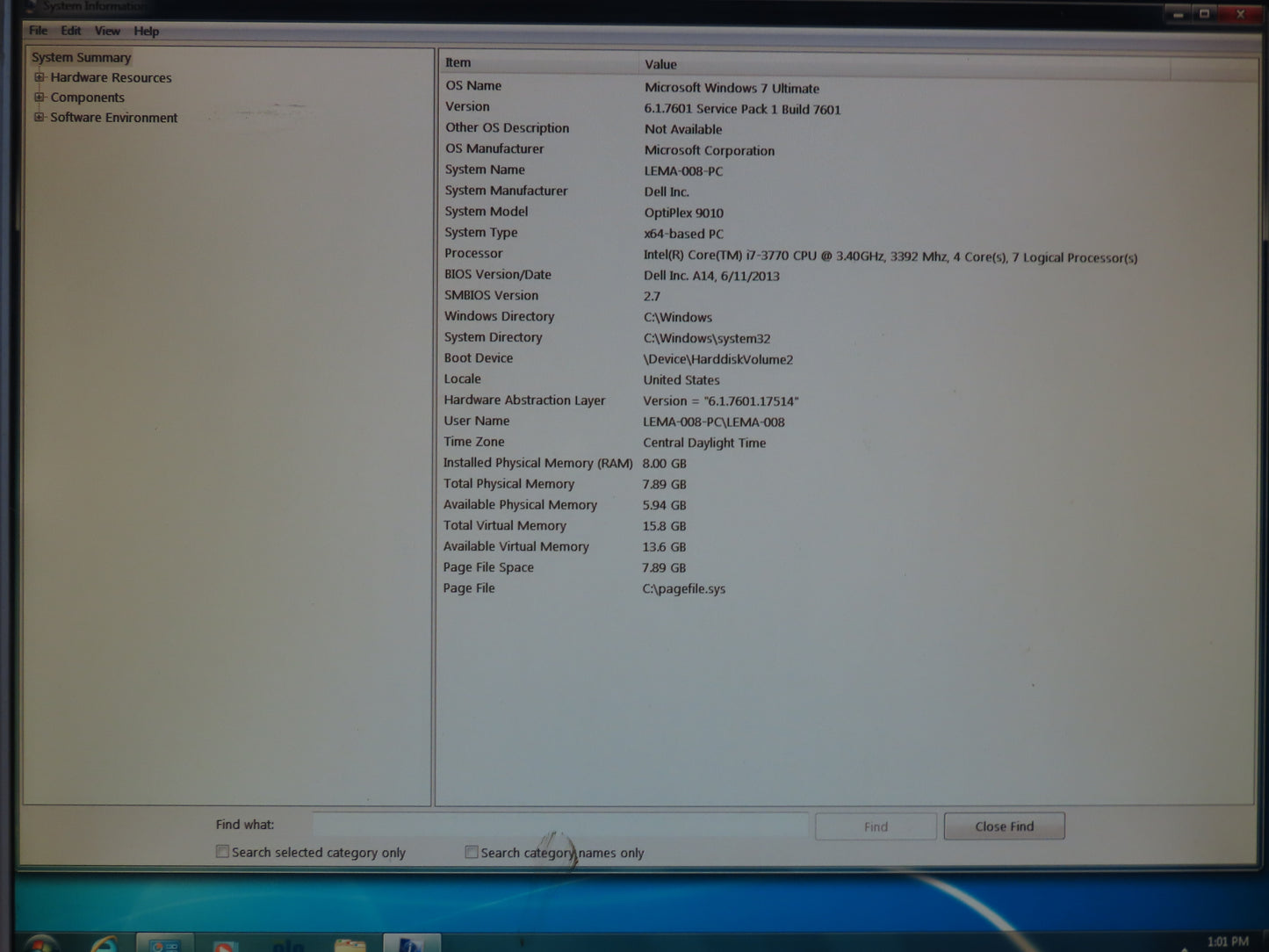Select the OS Name row

click(x=473, y=86)
